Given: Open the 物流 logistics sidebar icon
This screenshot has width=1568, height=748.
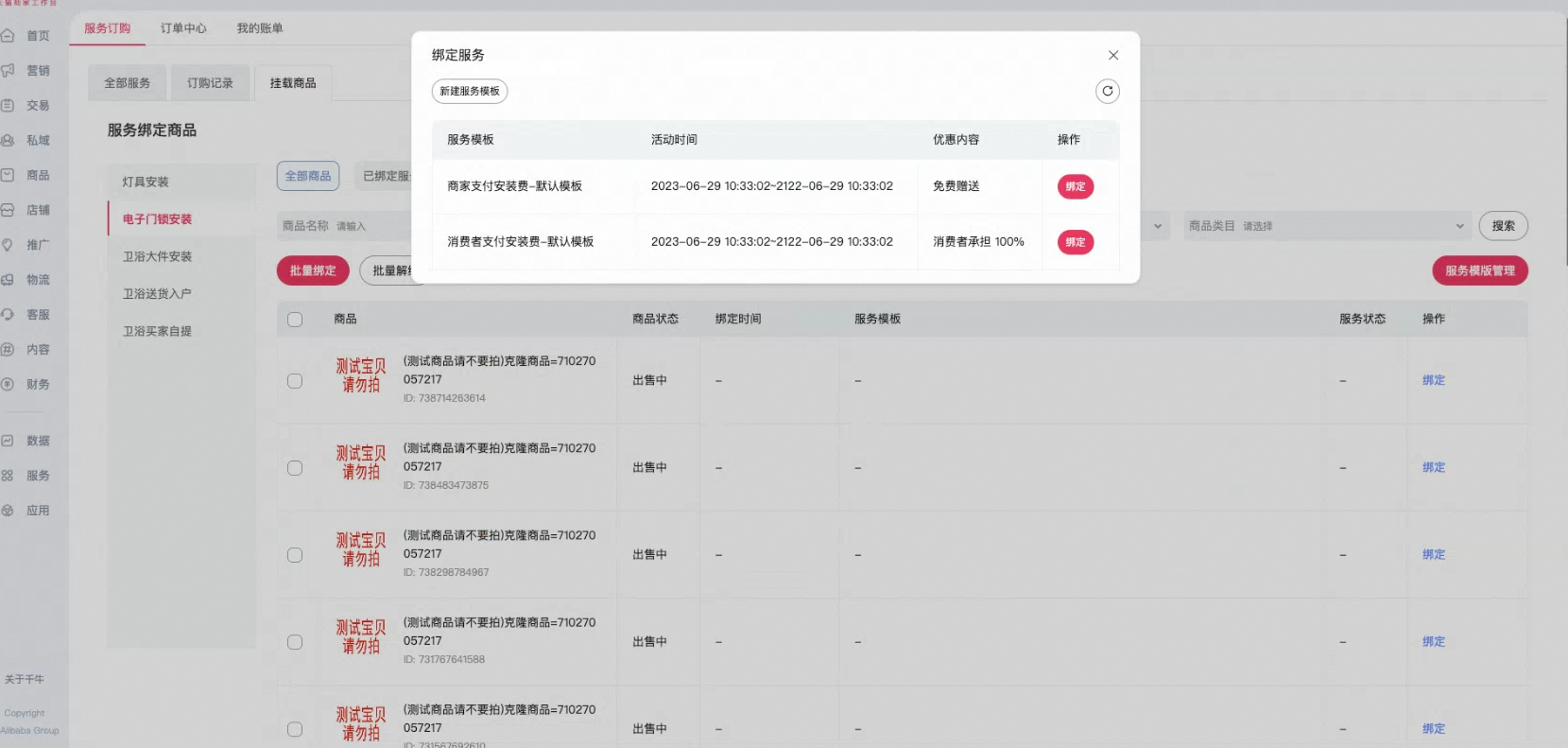Looking at the screenshot, I should [x=8, y=280].
